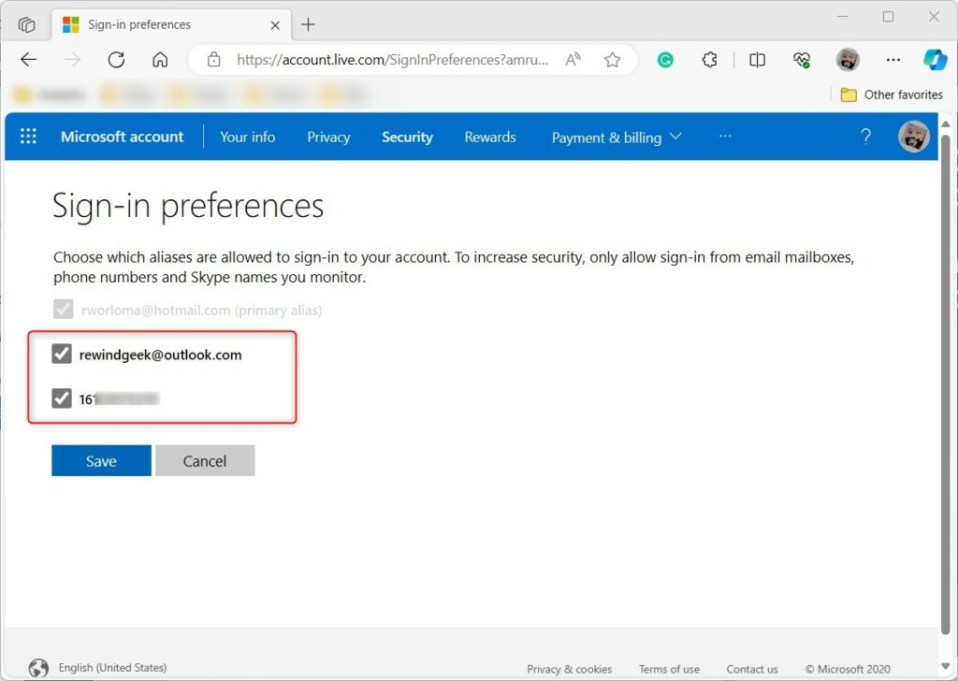Viewport: 958px width, 681px height.
Task: View site information lock icon
Action: click(x=213, y=59)
